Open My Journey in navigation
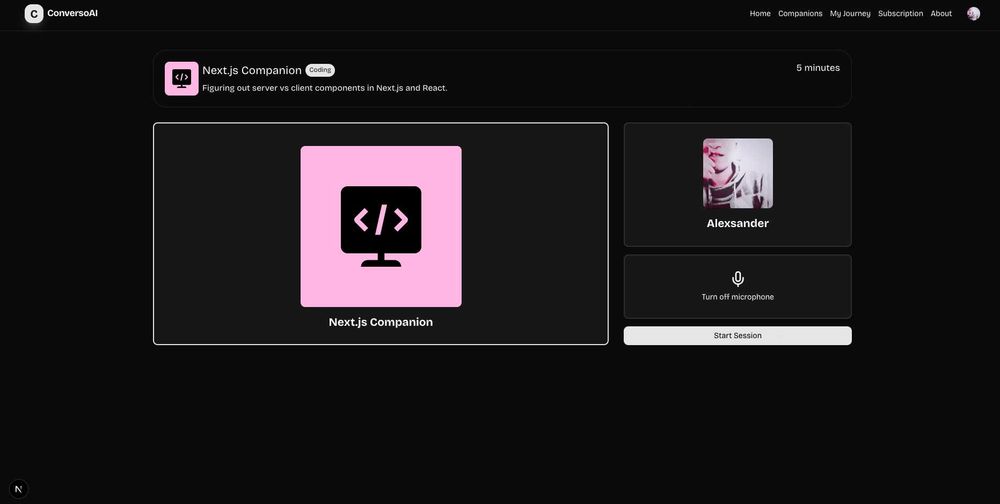1000x504 pixels. 849,13
